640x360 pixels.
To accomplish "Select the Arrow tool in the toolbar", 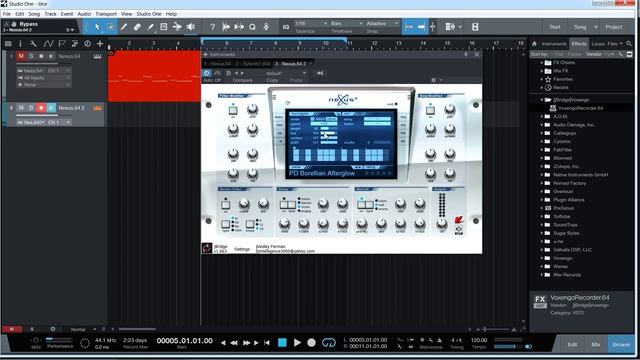I will [x=97, y=27].
